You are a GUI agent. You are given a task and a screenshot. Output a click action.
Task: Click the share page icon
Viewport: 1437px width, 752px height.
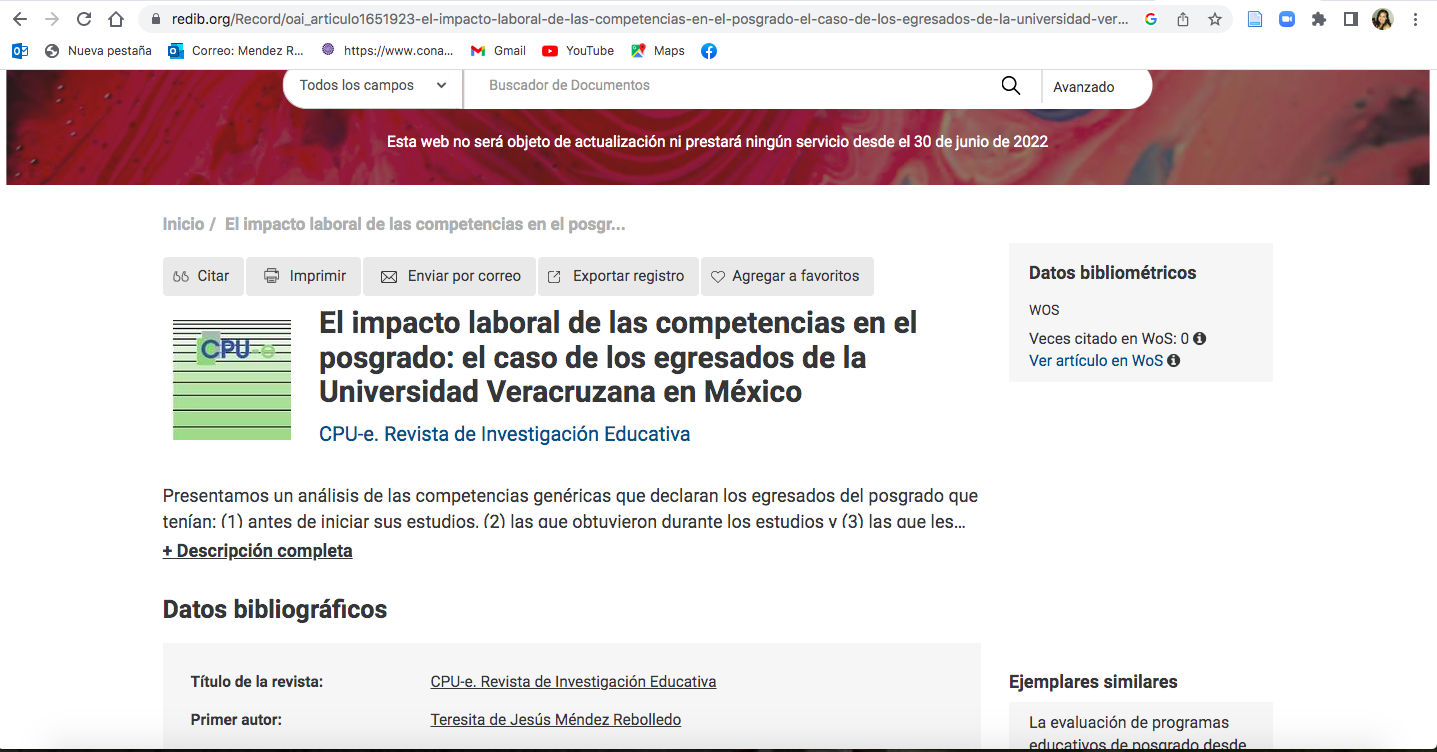pyautogui.click(x=1183, y=19)
